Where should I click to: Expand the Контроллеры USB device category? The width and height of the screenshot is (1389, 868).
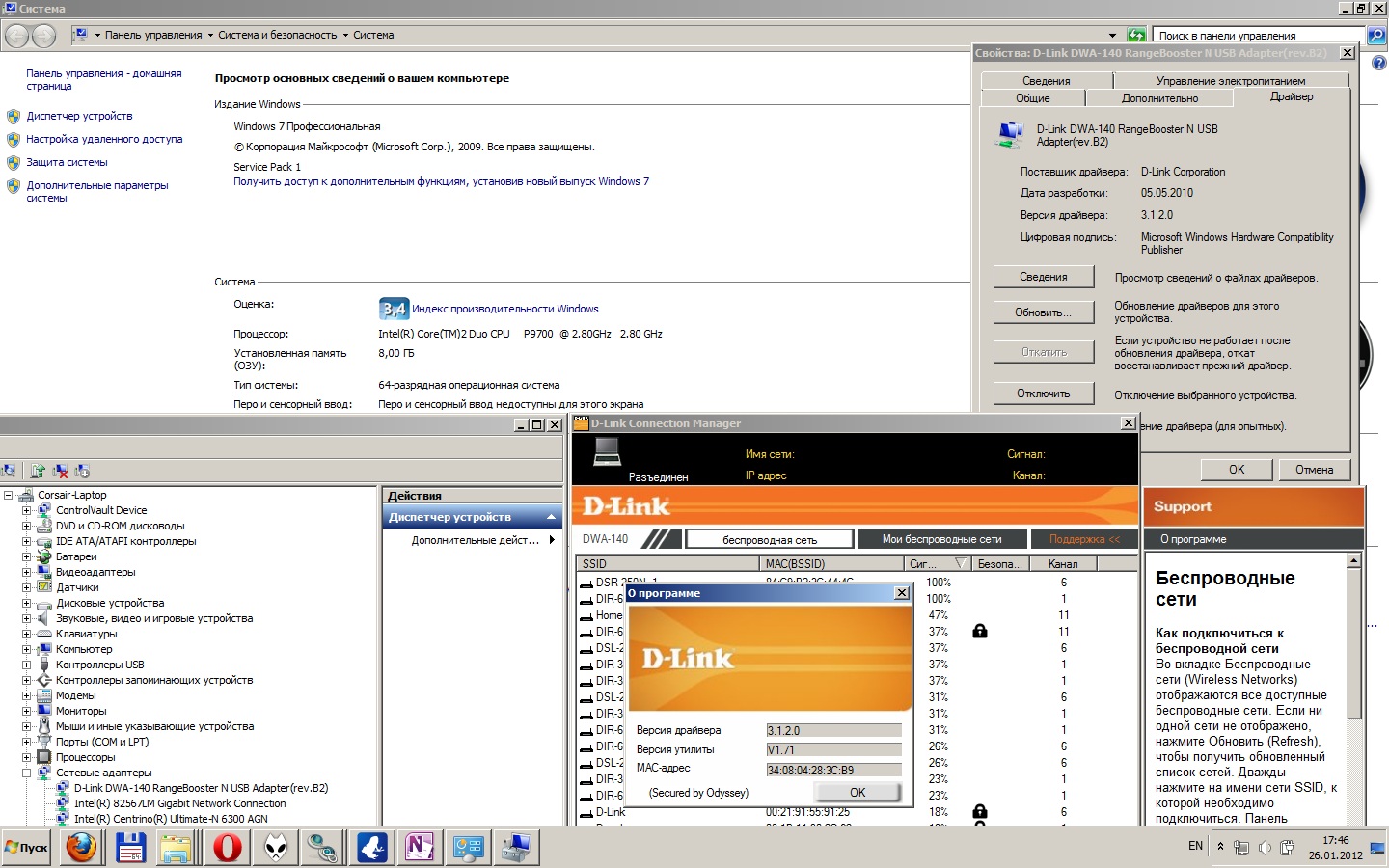click(x=27, y=665)
